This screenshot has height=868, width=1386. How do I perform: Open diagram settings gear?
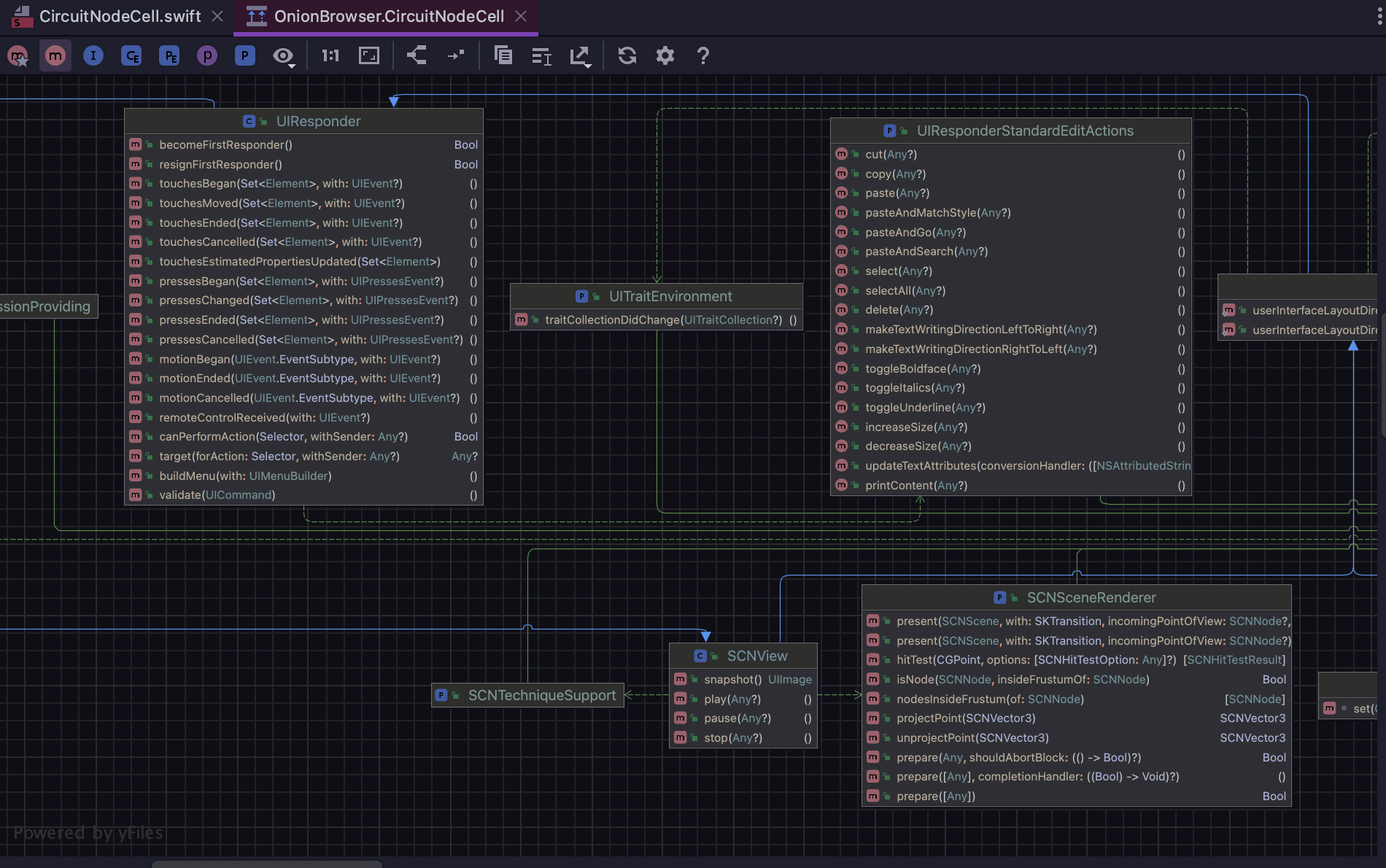point(665,55)
